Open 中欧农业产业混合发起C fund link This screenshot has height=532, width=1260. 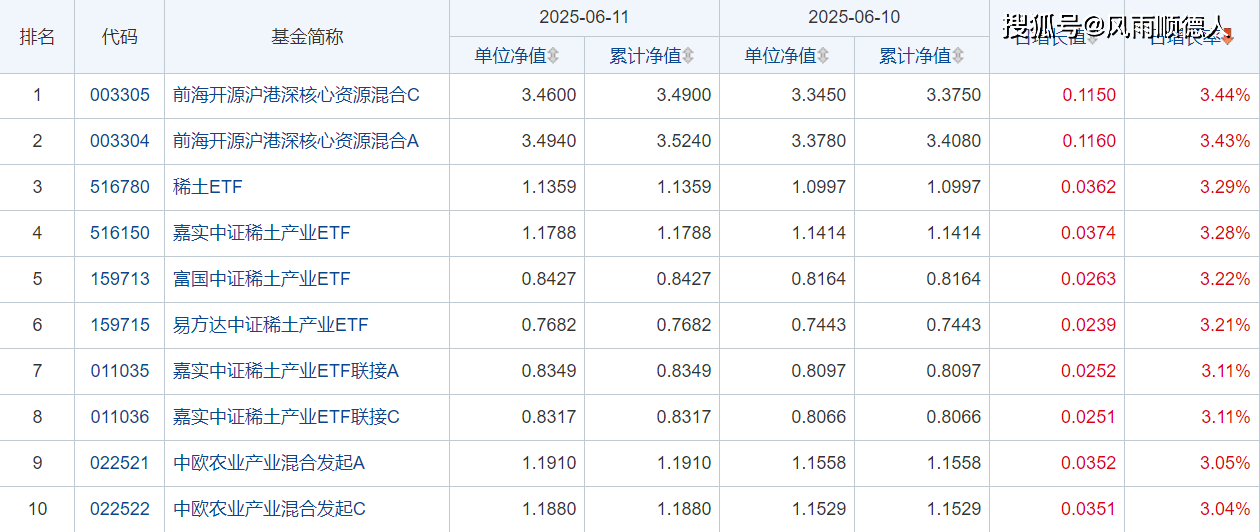click(x=269, y=510)
